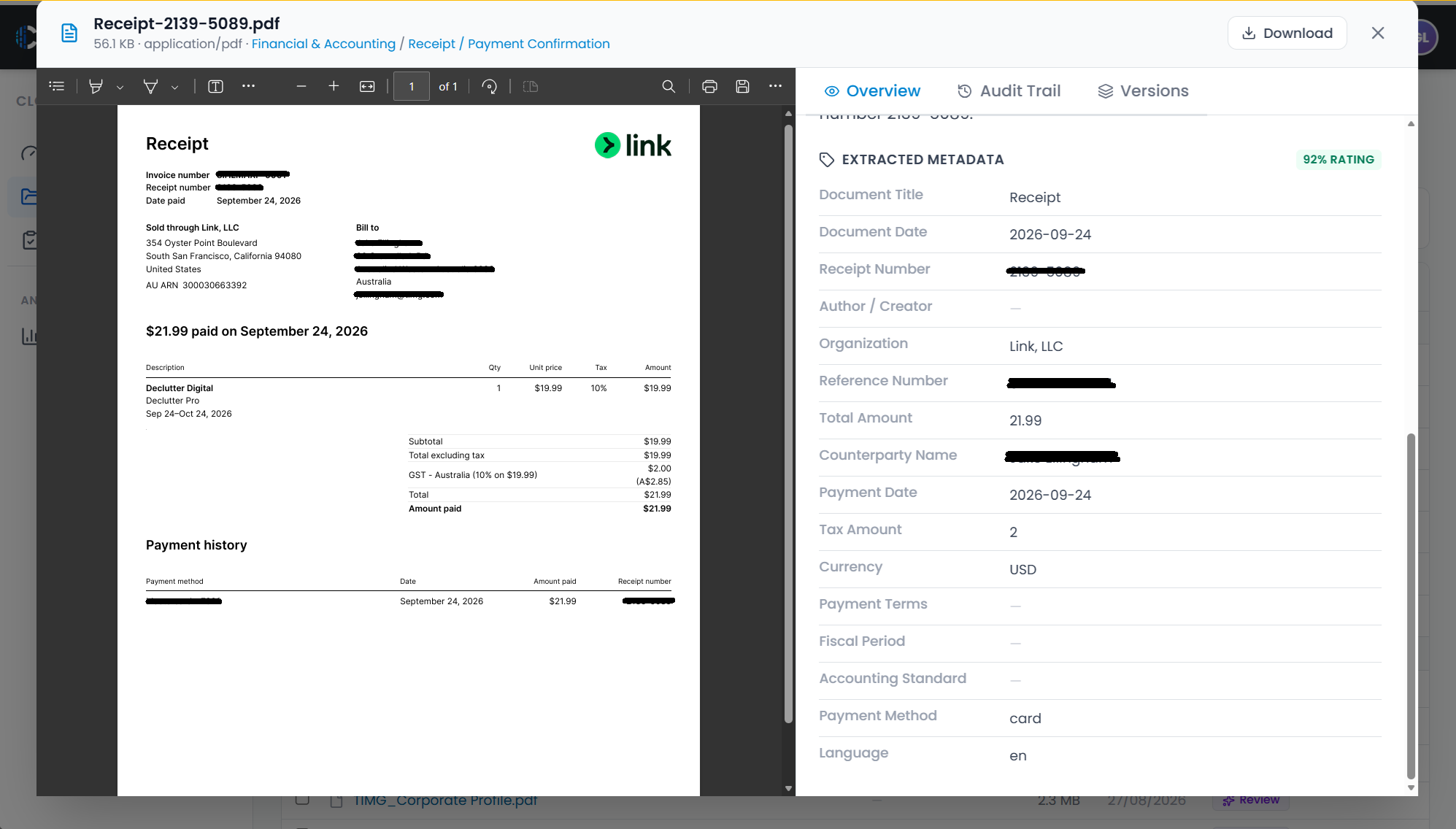Viewport: 1456px width, 829px height.
Task: Open more annotation tools menu
Action: click(x=248, y=86)
